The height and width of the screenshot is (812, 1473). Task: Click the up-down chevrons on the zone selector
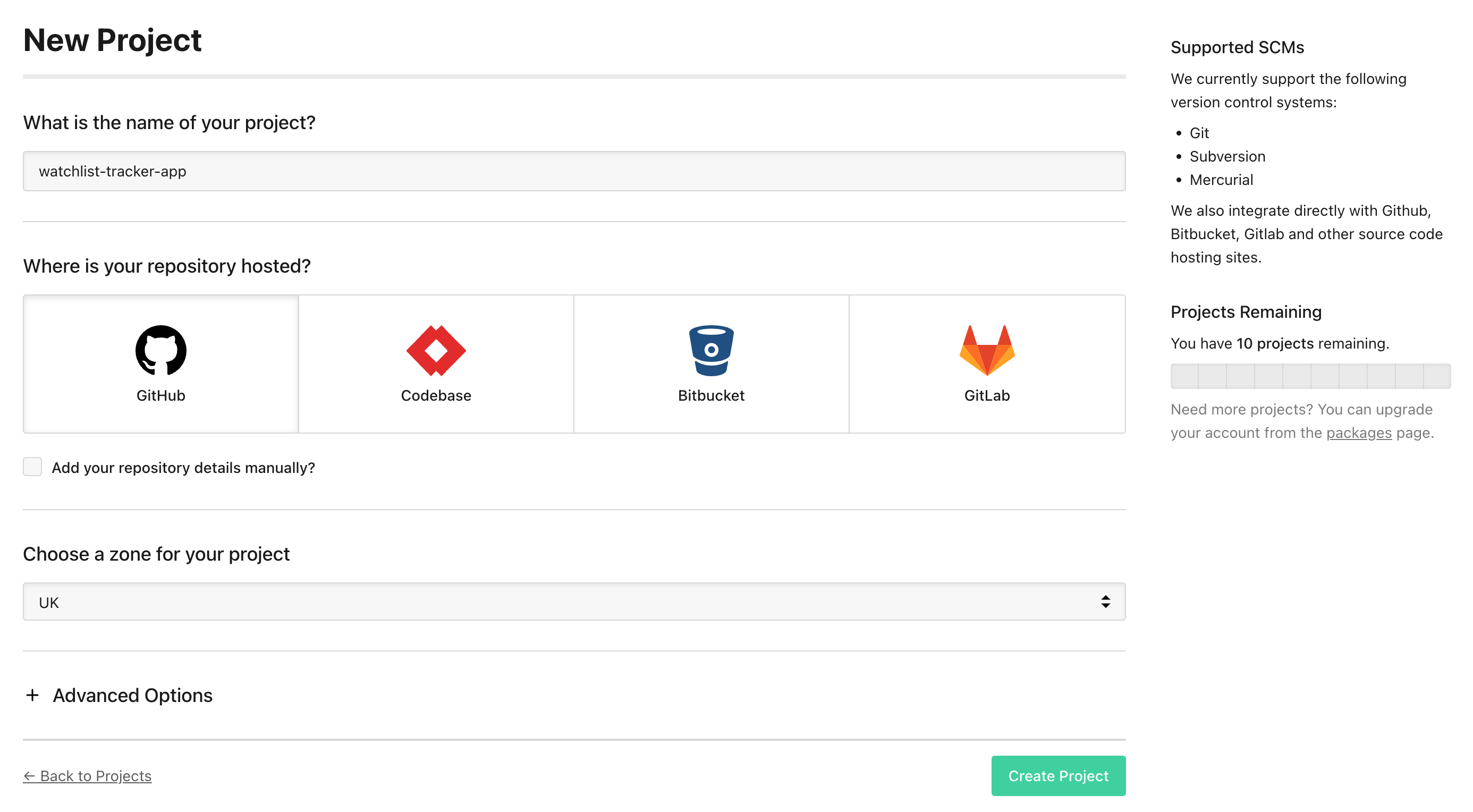[1105, 601]
